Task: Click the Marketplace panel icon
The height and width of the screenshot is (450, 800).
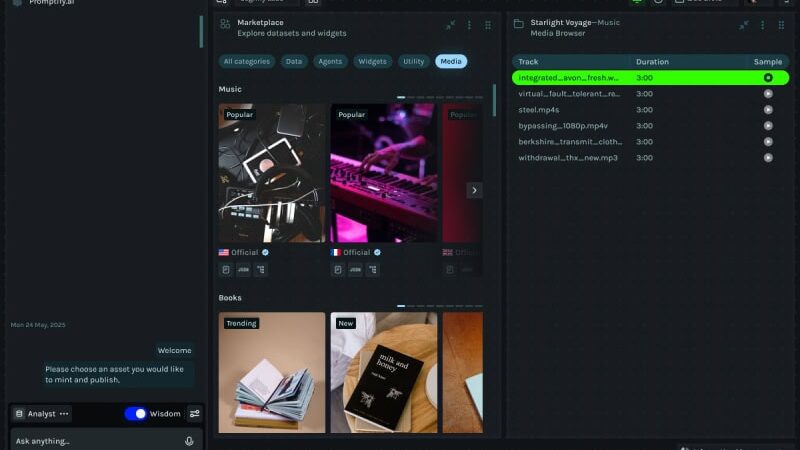Action: [x=225, y=24]
